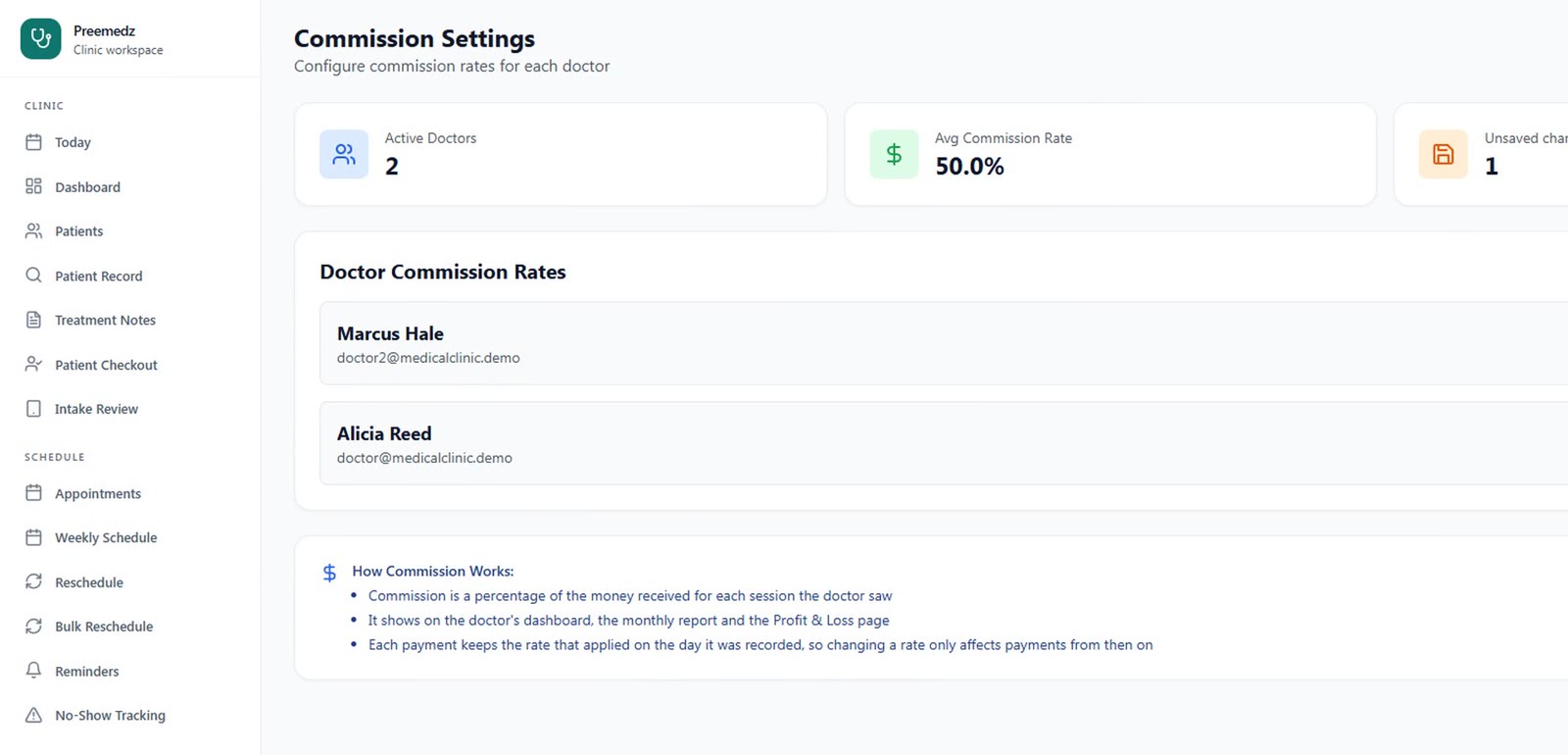The height and width of the screenshot is (755, 1568).
Task: Click the Configure commission rates subtitle
Action: tap(452, 66)
